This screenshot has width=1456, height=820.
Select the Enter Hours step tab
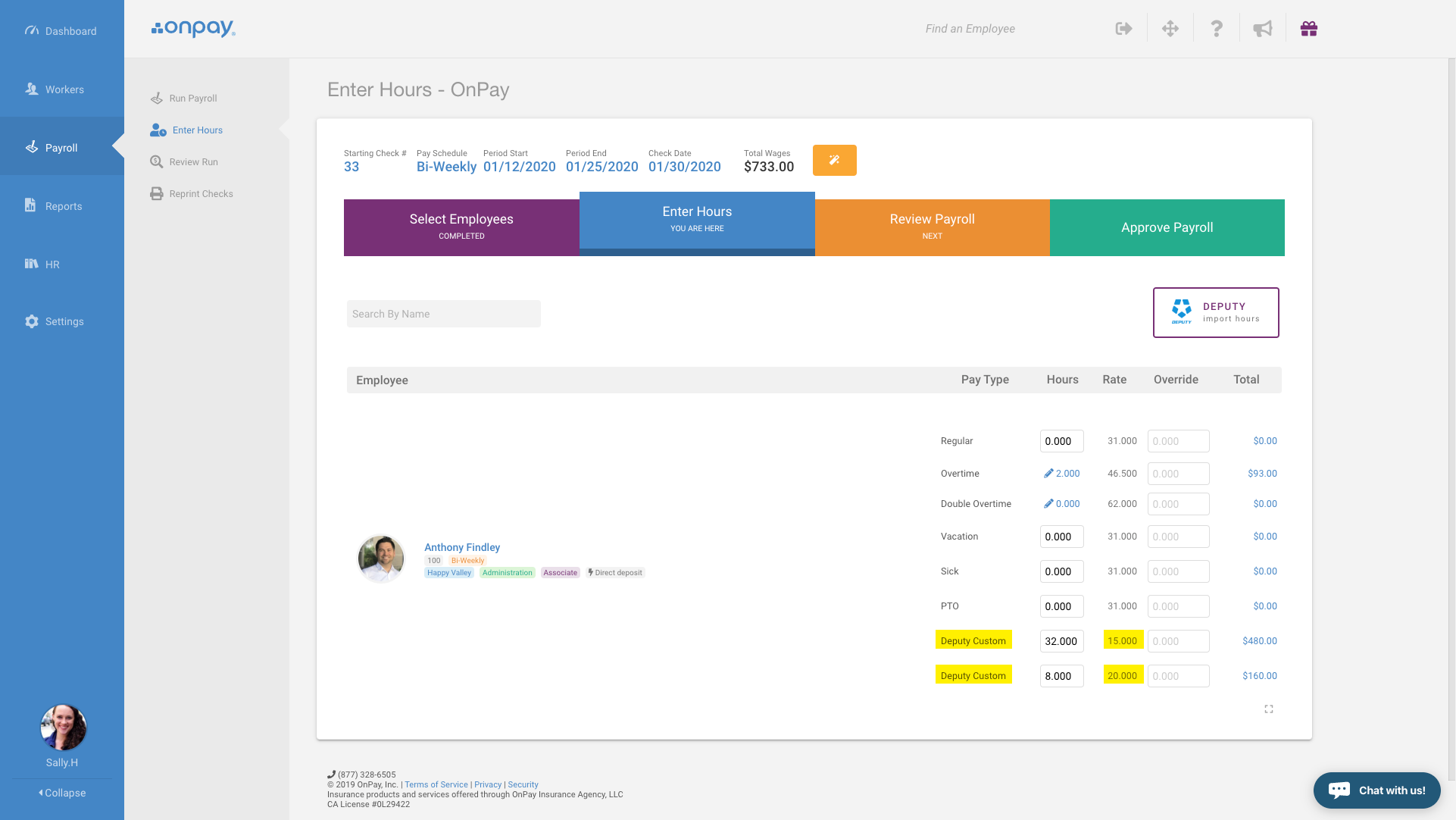(697, 224)
